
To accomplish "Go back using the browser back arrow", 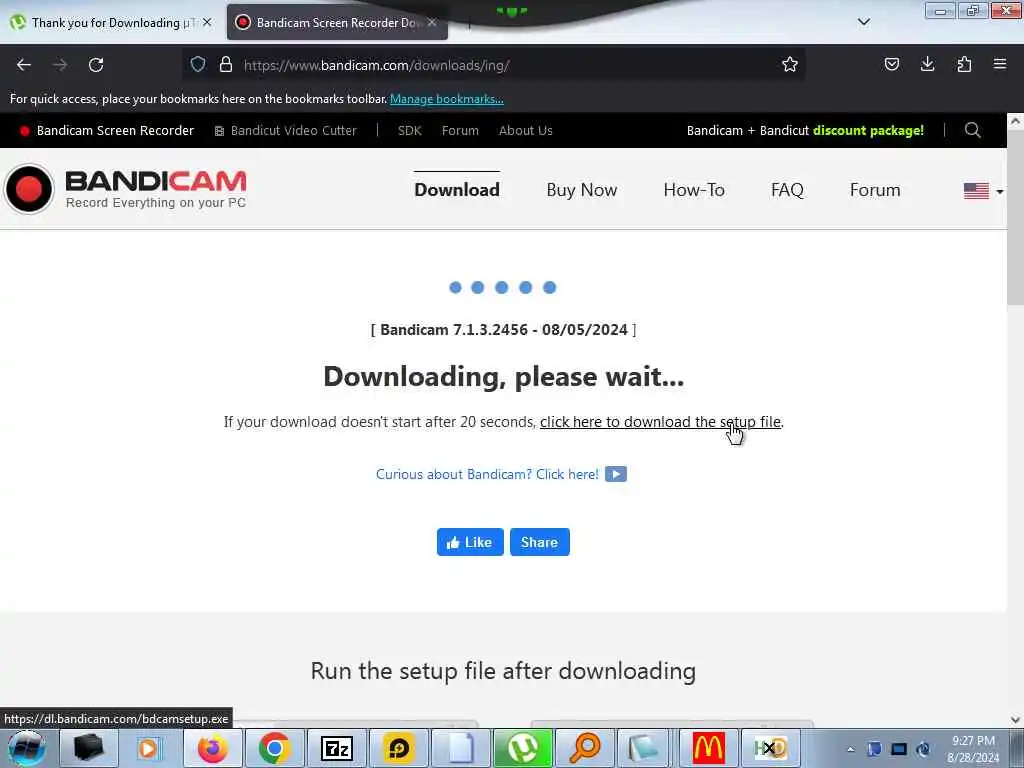I will 24,65.
